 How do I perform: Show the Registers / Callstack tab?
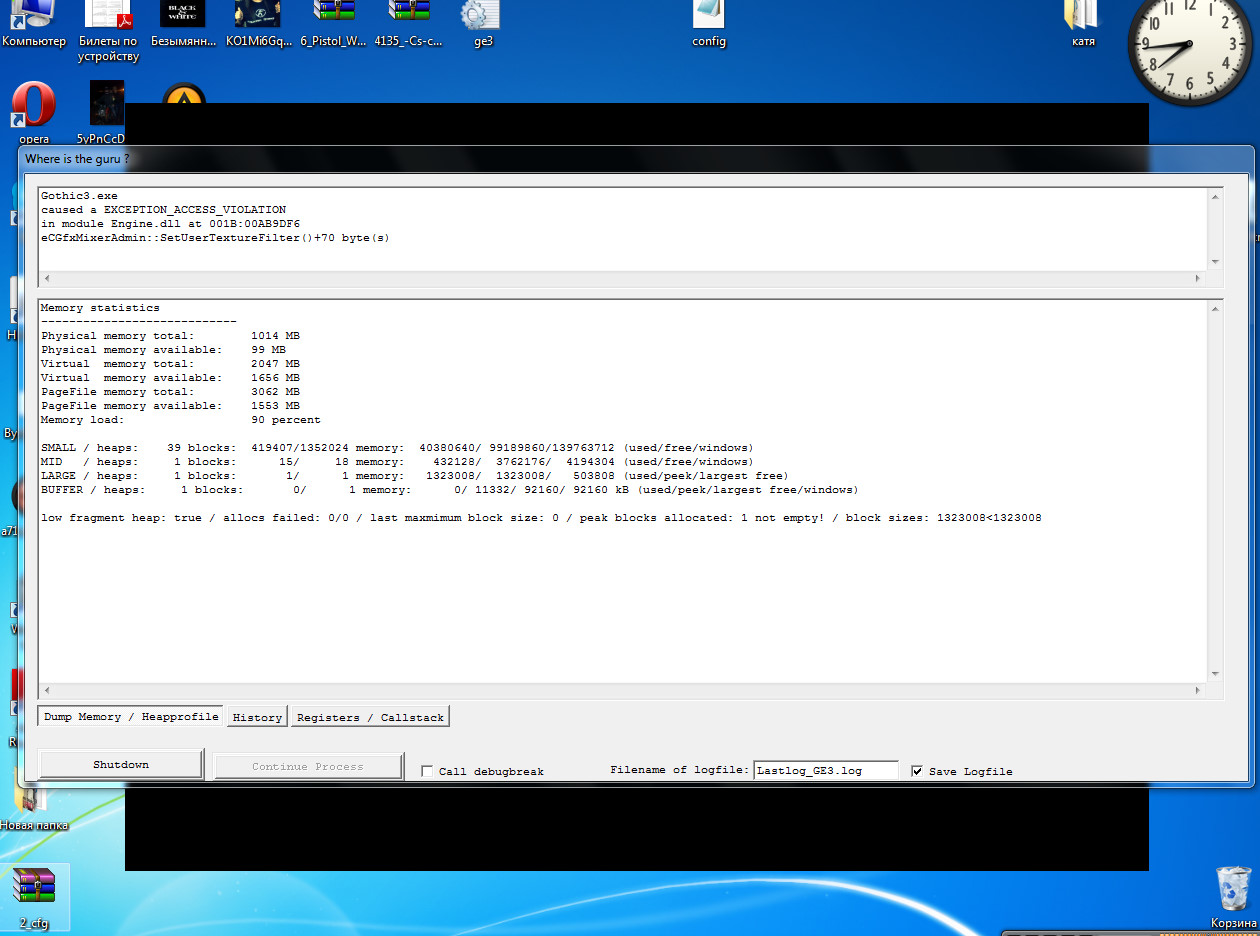click(x=370, y=717)
